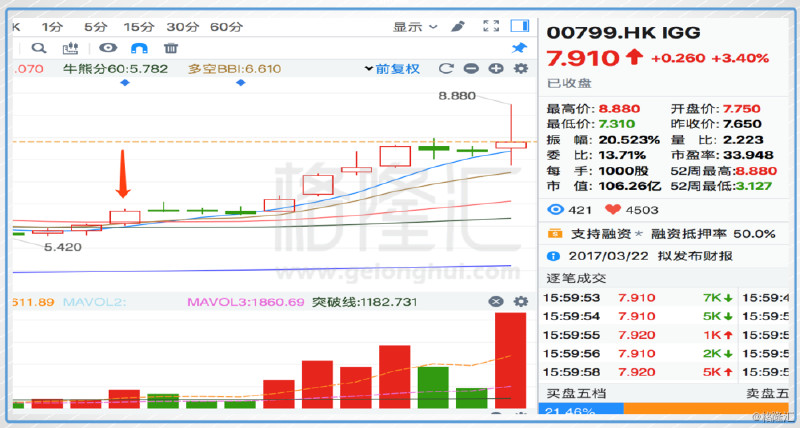Image resolution: width=800 pixels, height=428 pixels.
Task: Delete drawings with the trash icon
Action: 171,47
